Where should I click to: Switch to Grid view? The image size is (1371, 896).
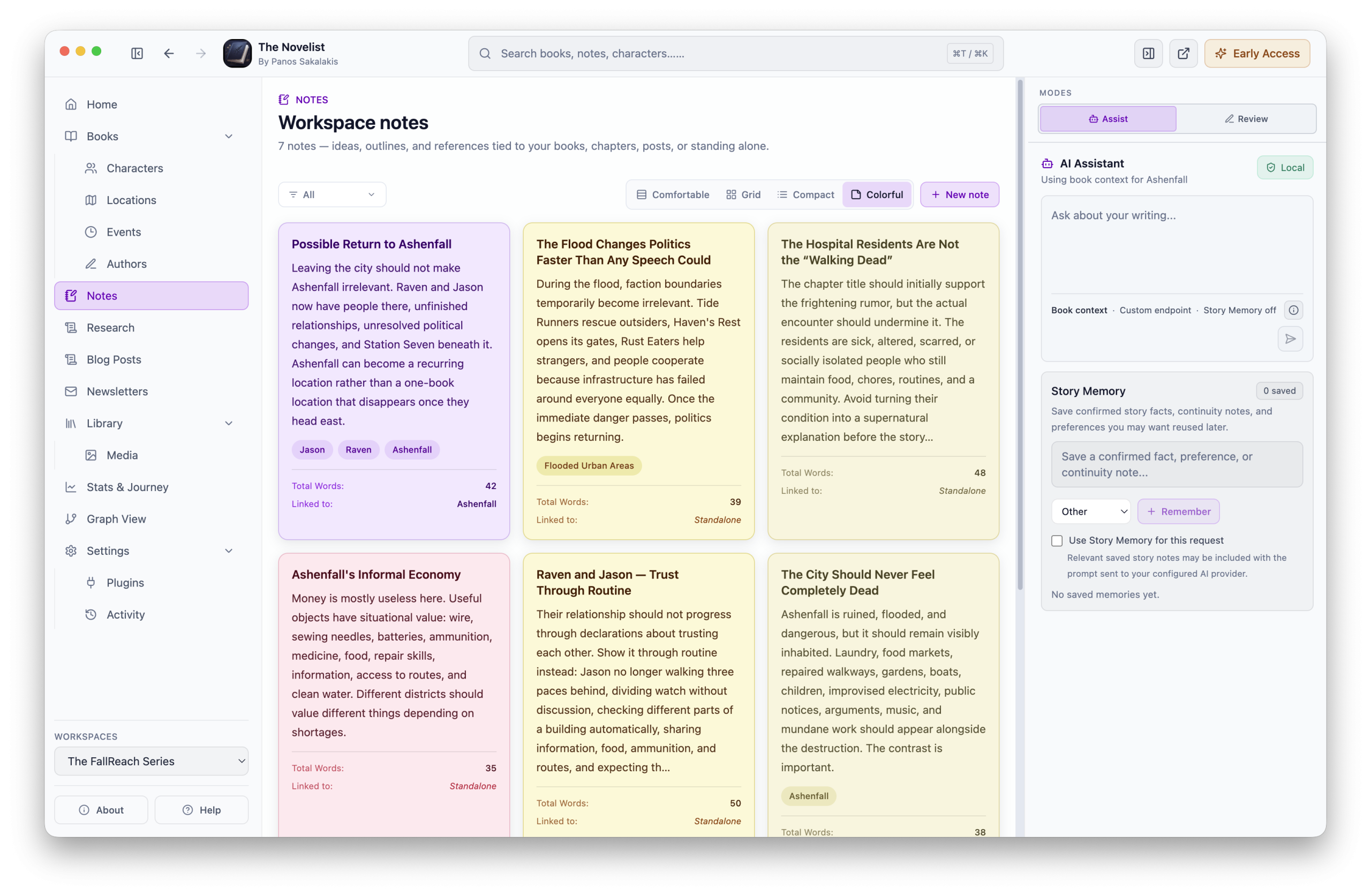point(744,195)
